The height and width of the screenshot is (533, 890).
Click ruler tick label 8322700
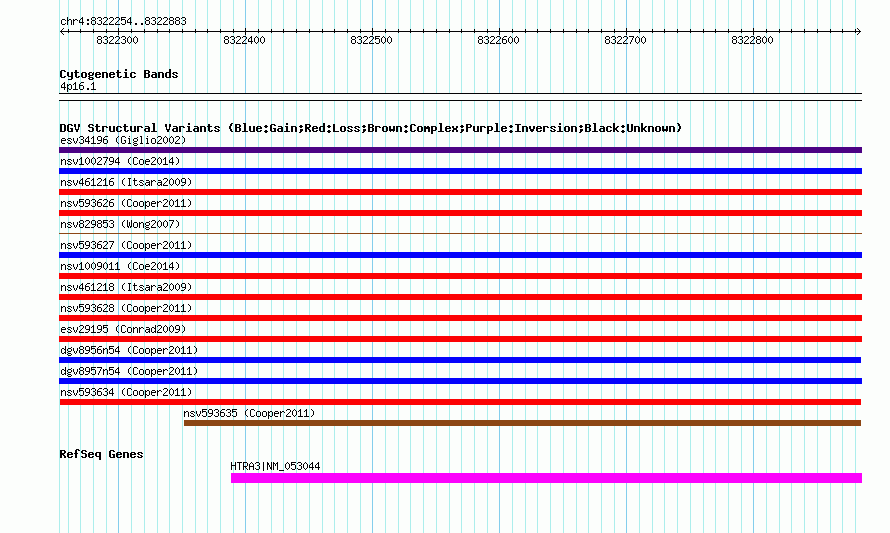[625, 40]
